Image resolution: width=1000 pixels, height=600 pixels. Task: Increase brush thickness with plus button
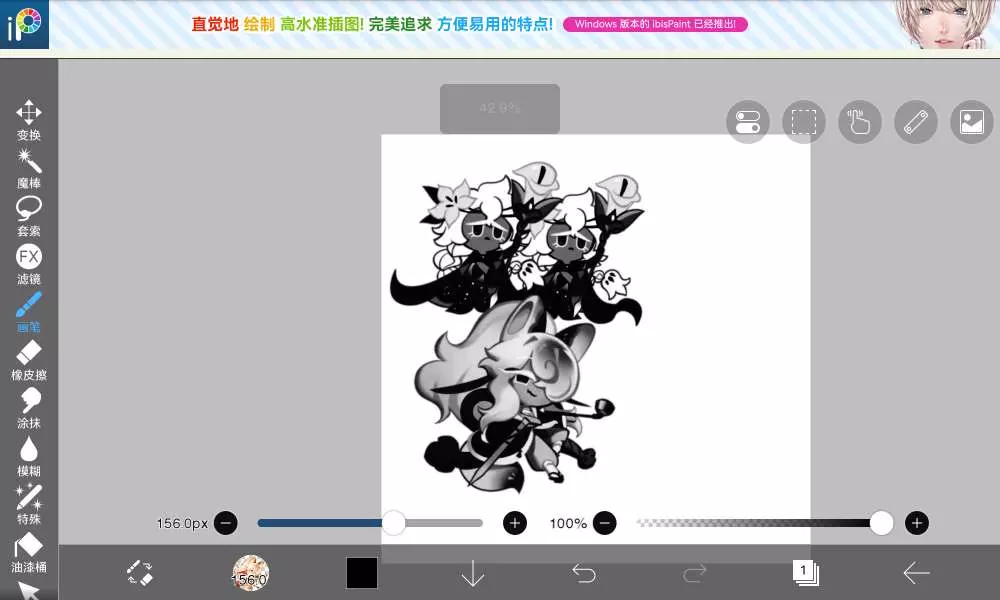[515, 523]
